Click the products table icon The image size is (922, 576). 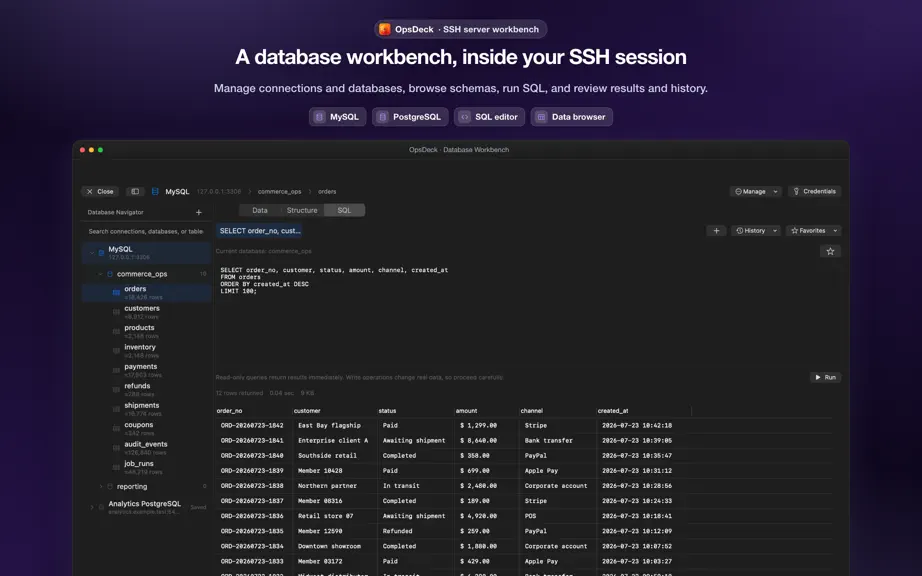coord(116,331)
